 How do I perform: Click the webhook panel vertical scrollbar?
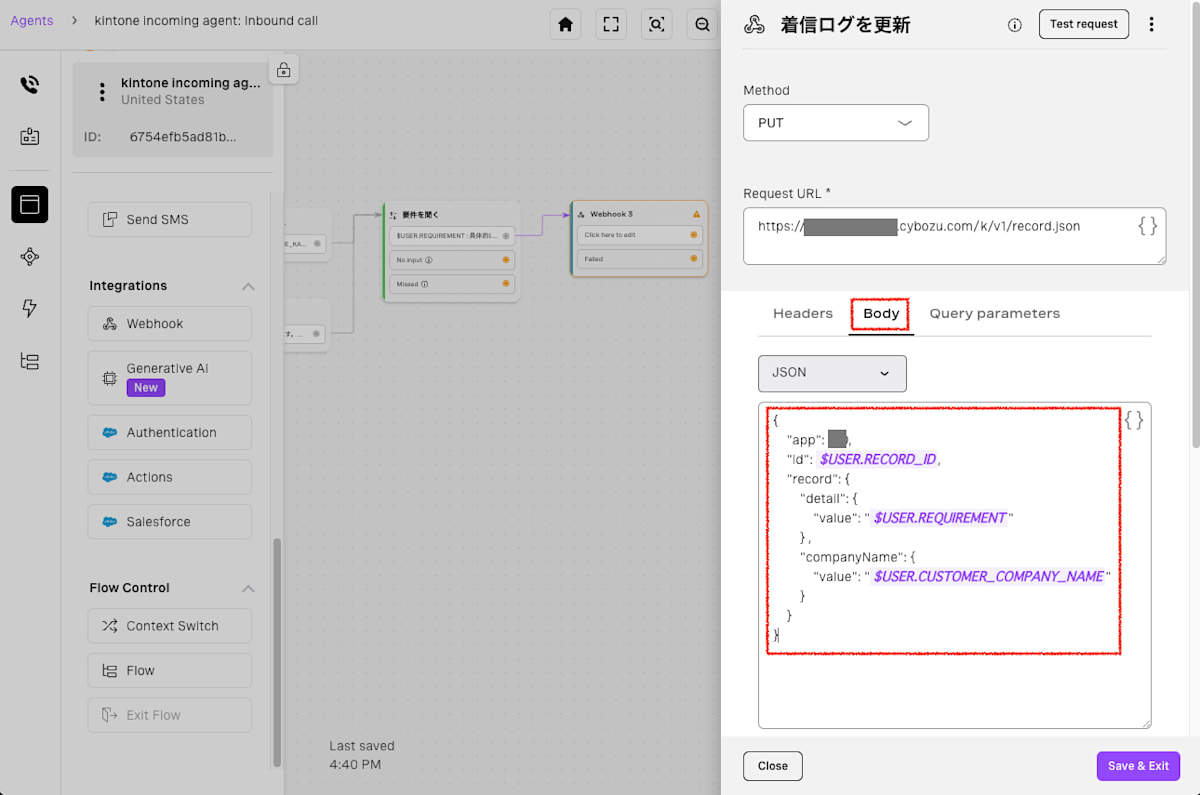(x=1195, y=225)
